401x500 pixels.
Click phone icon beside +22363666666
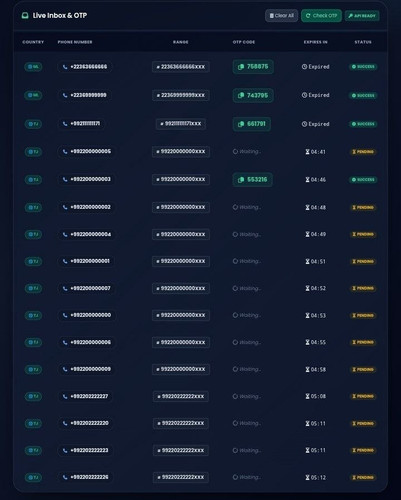point(65,67)
